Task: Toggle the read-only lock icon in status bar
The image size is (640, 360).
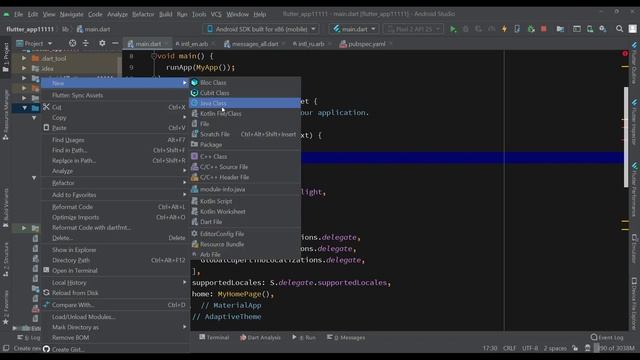Action: (x=575, y=348)
